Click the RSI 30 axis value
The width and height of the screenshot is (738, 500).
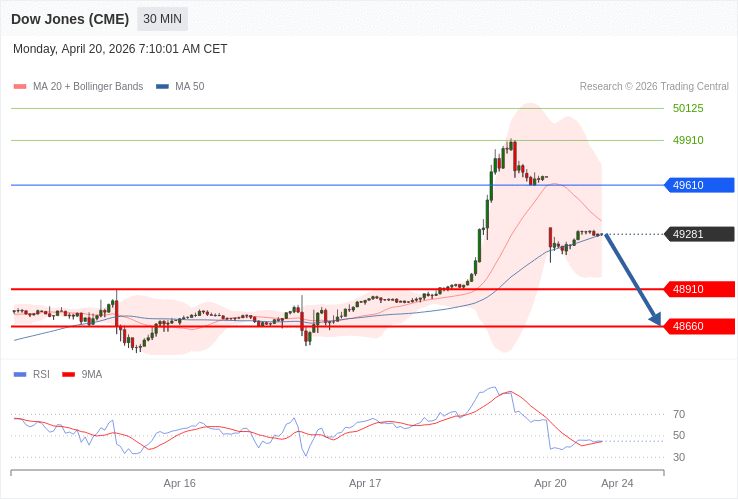click(679, 458)
